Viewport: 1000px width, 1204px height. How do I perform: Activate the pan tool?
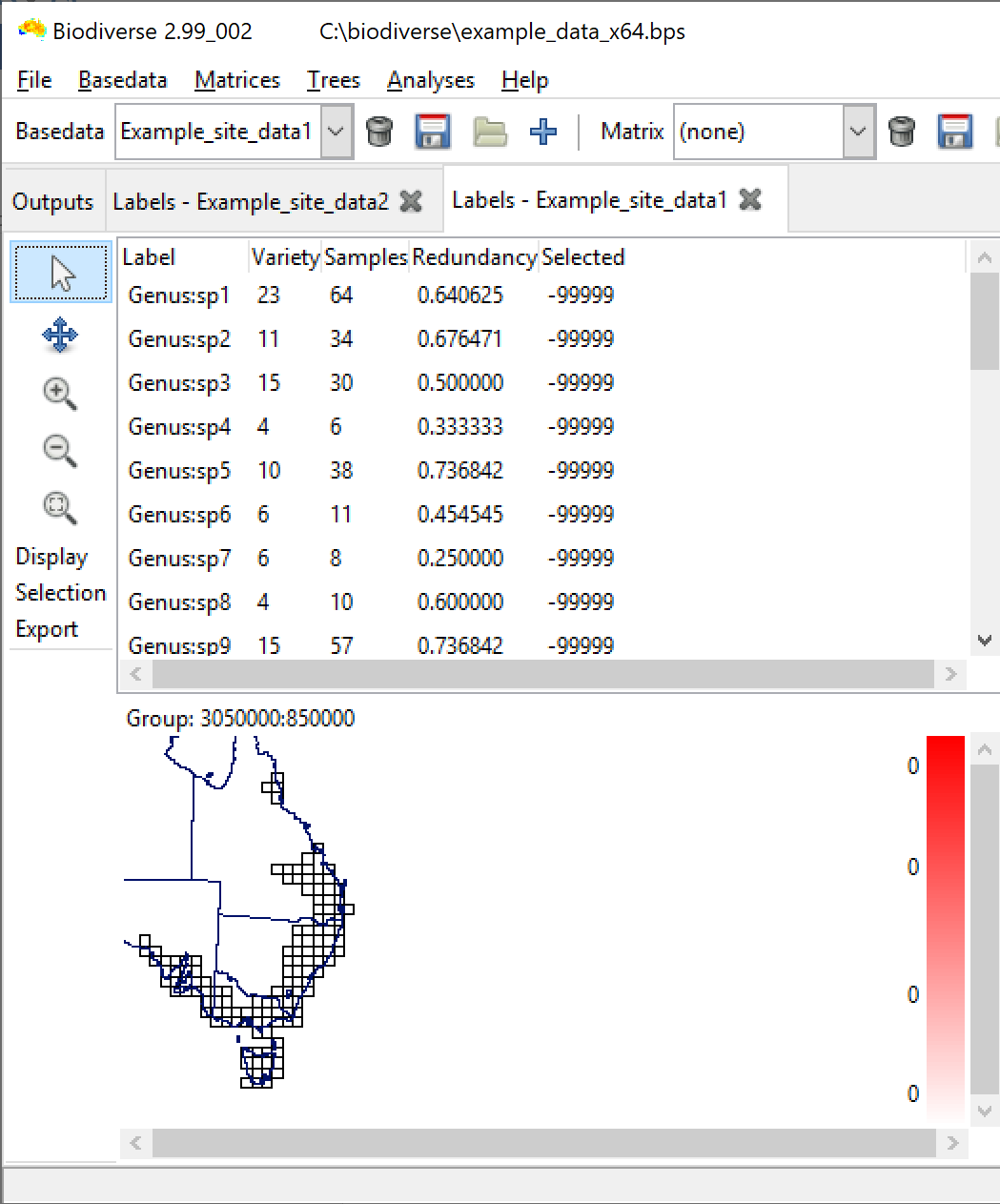pos(60,336)
